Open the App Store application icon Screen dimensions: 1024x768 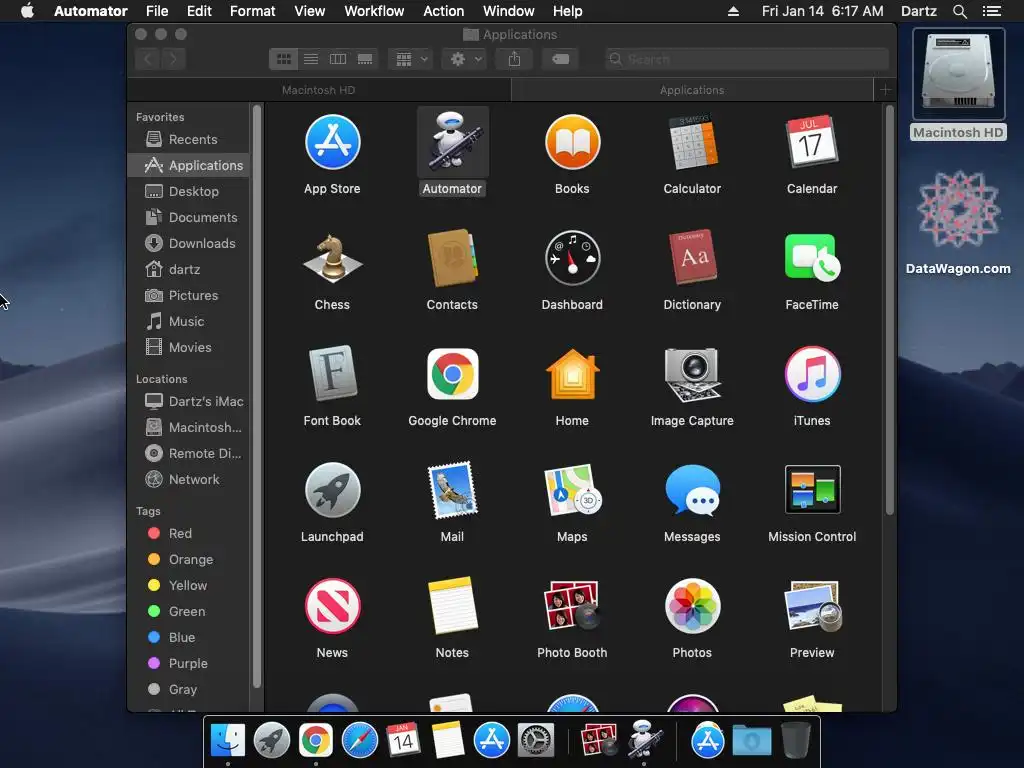click(332, 142)
